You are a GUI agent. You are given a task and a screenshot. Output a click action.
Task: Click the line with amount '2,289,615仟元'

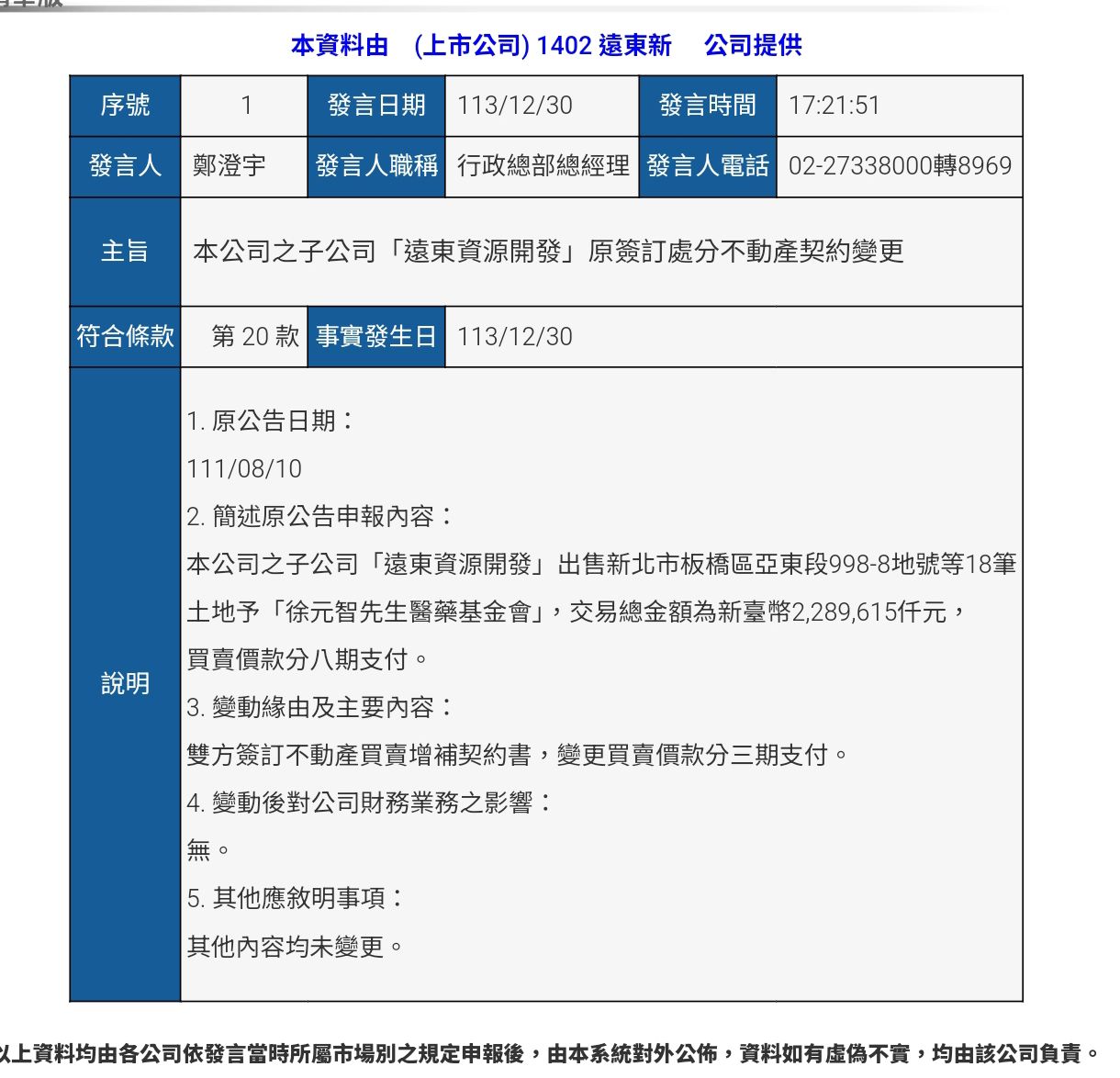(577, 612)
